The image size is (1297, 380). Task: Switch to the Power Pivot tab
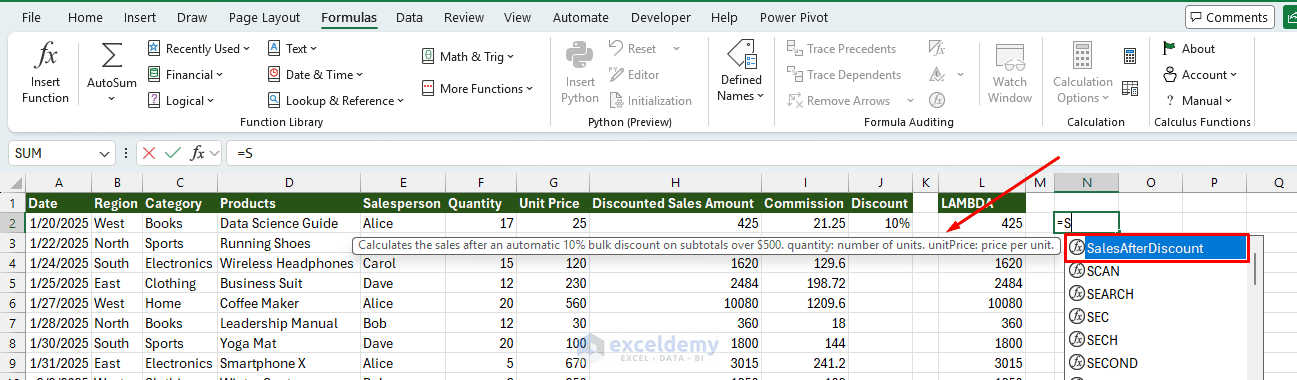pos(794,17)
